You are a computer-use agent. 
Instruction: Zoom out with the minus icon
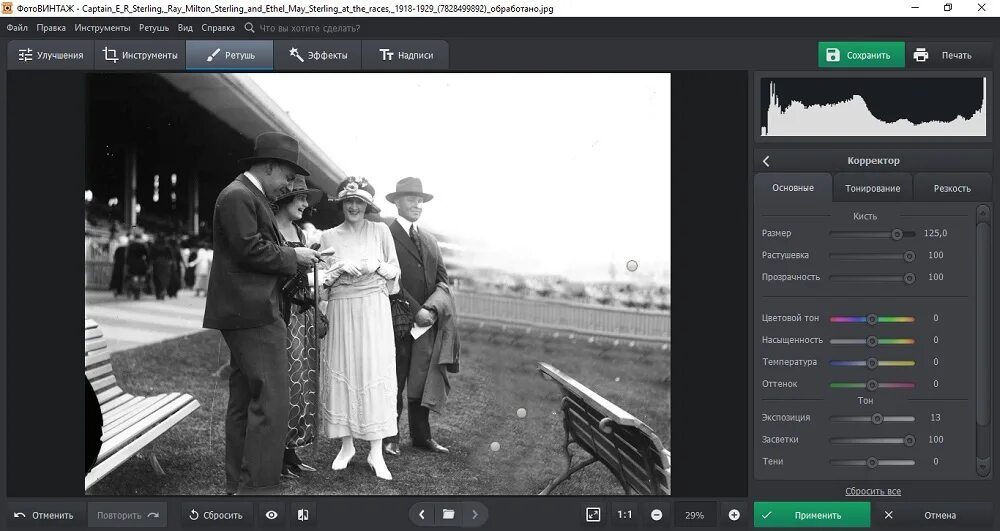coord(656,515)
